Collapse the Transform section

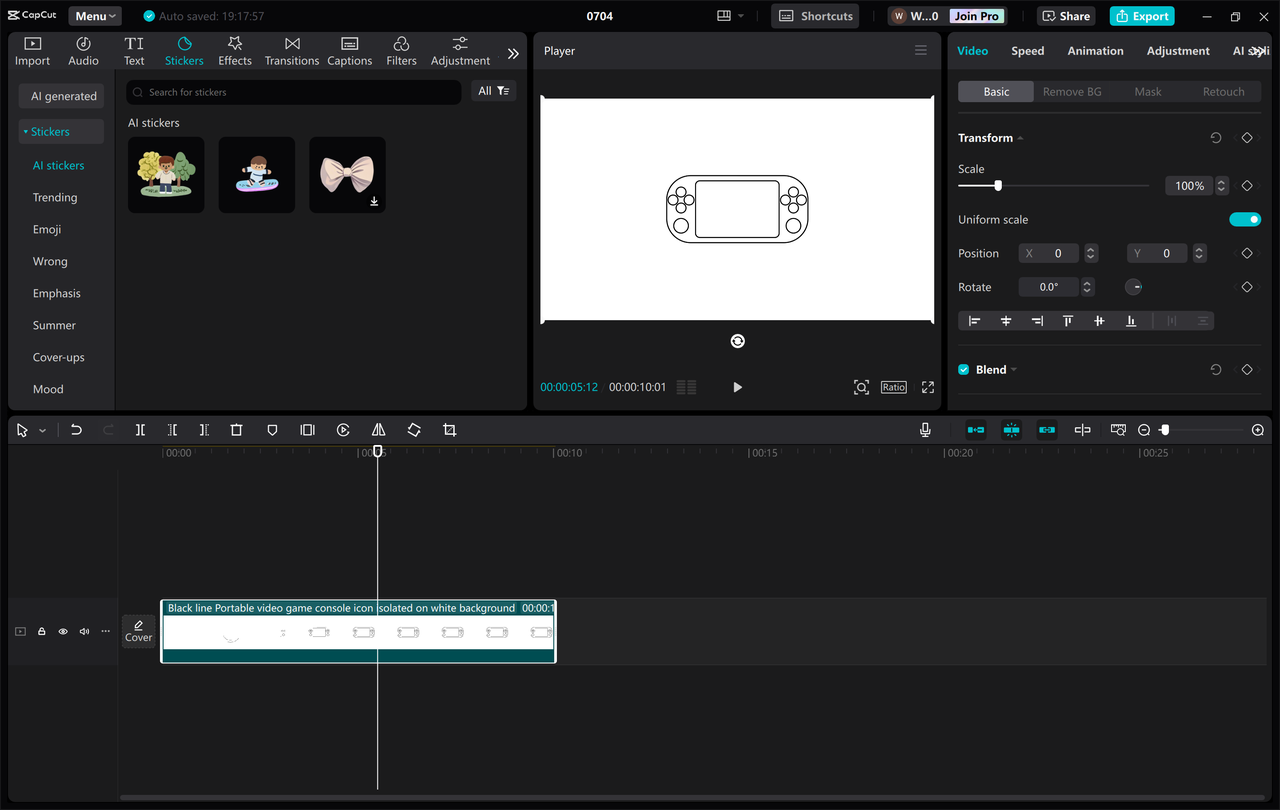[1020, 138]
